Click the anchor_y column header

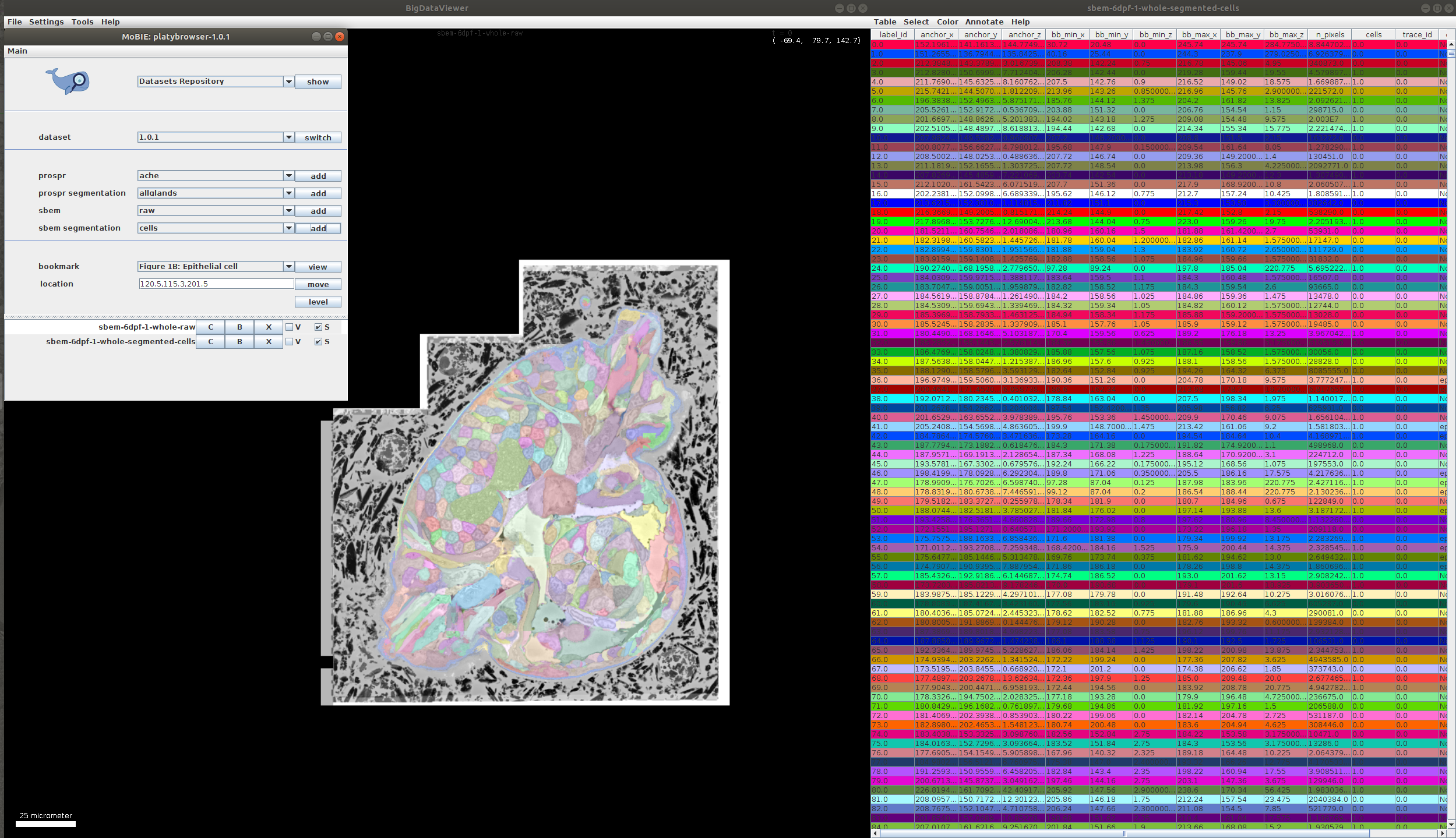point(981,35)
